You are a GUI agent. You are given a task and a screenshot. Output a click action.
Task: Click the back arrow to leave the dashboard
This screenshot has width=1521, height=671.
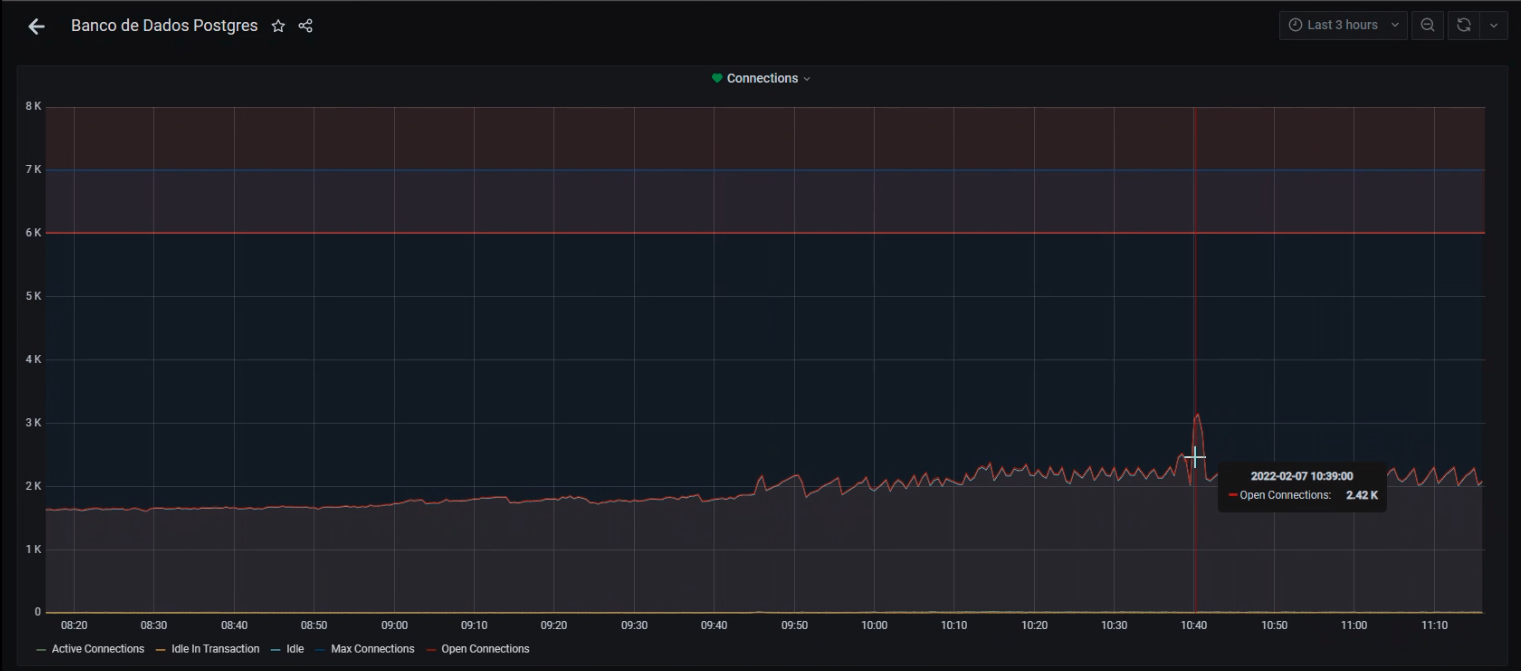pos(37,27)
